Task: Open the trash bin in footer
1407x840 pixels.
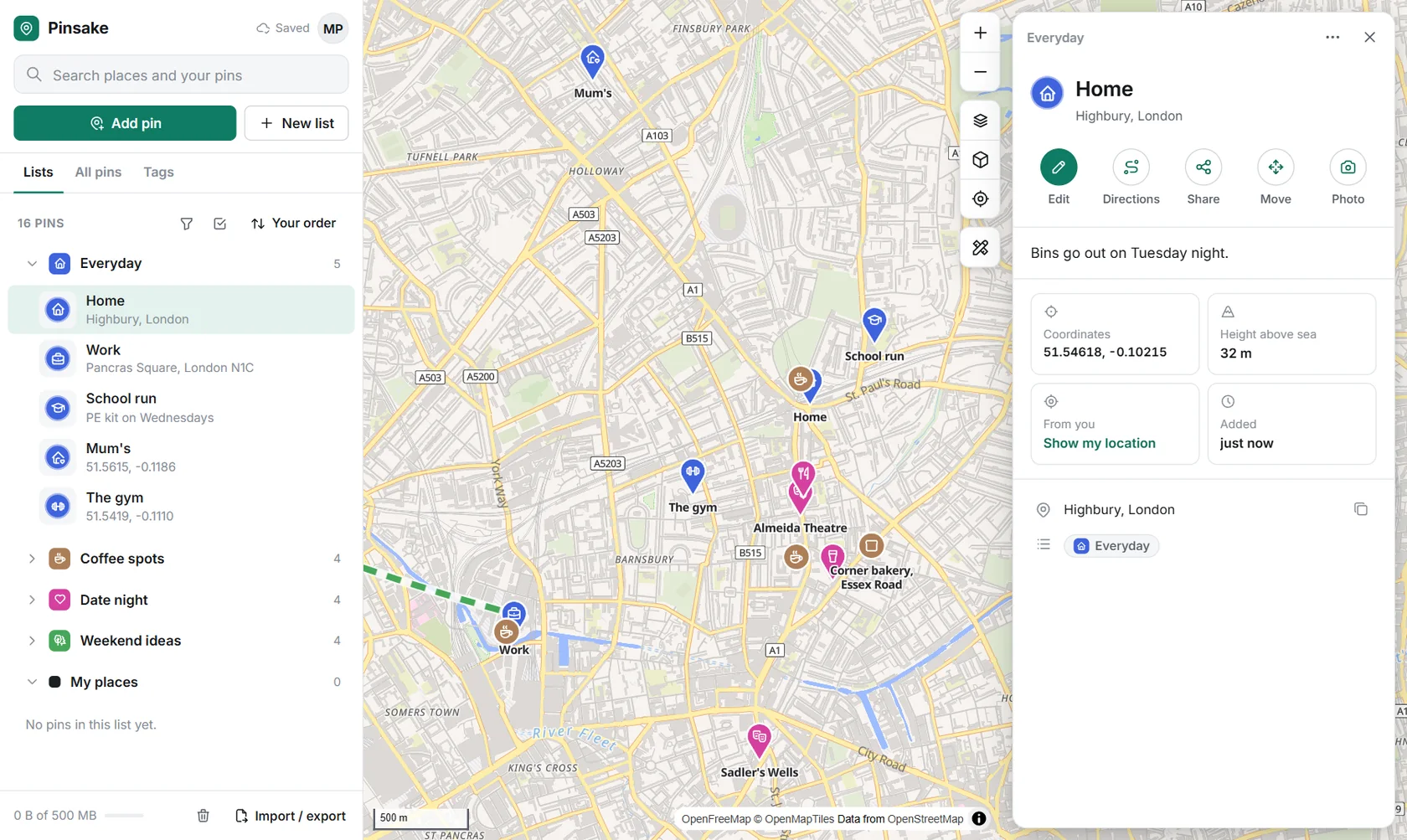Action: tap(203, 816)
